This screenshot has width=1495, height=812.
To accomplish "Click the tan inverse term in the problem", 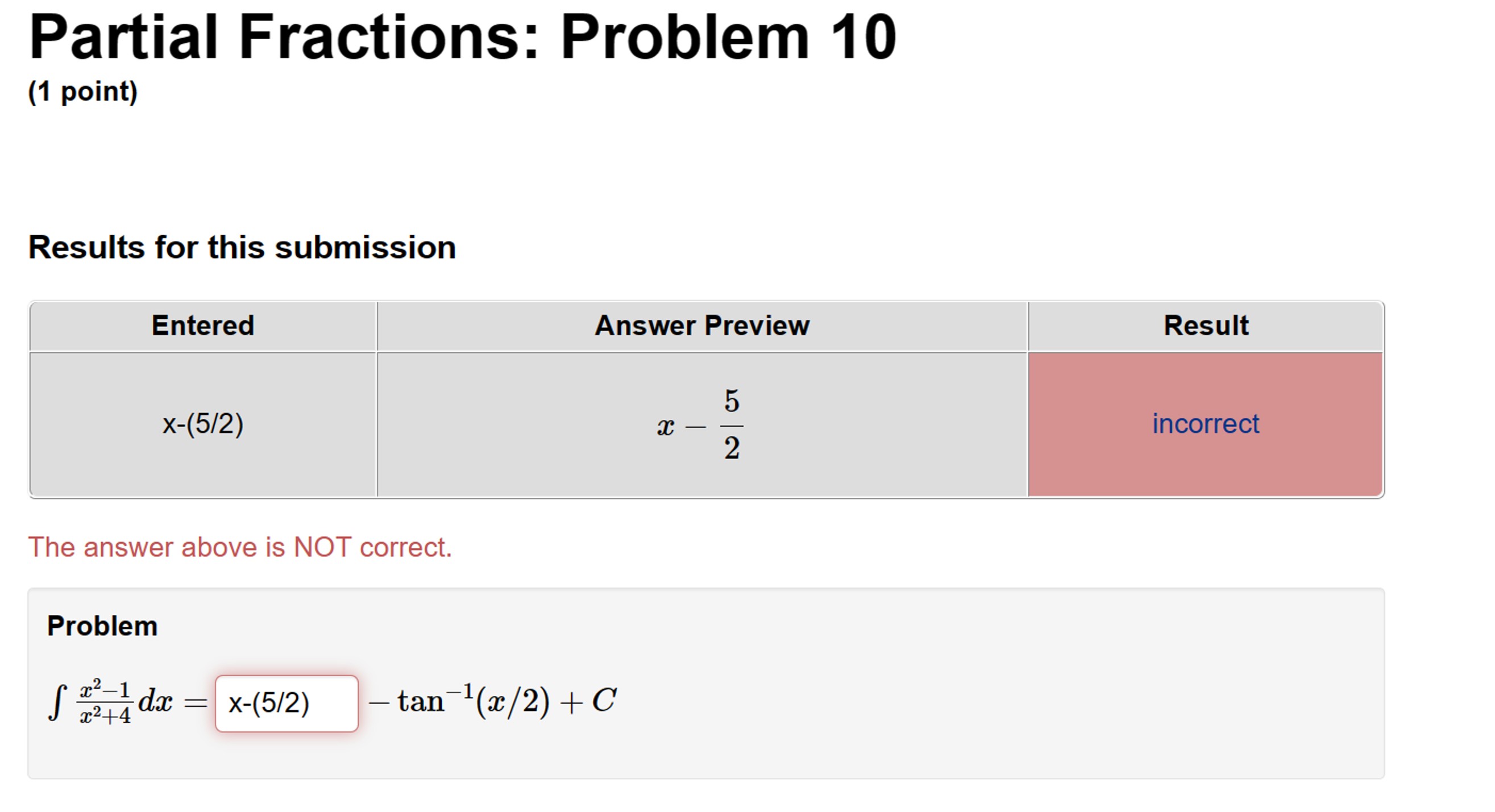I will [474, 700].
